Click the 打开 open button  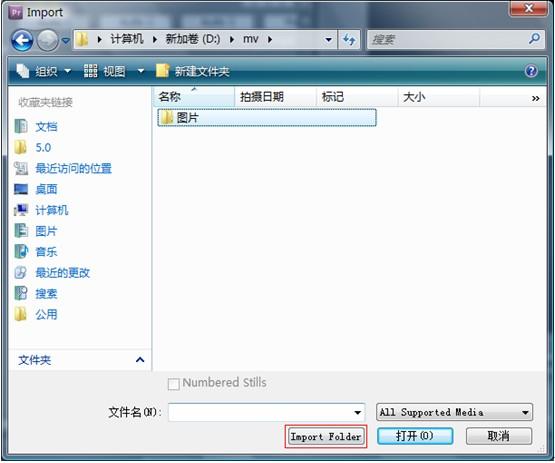(x=415, y=436)
